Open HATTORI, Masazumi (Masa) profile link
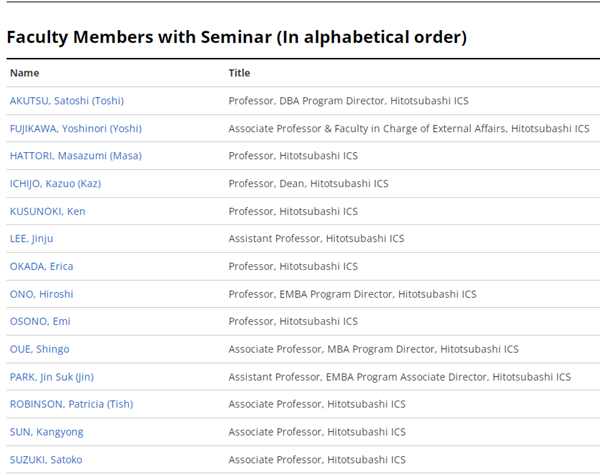The image size is (600, 476). coord(76,156)
